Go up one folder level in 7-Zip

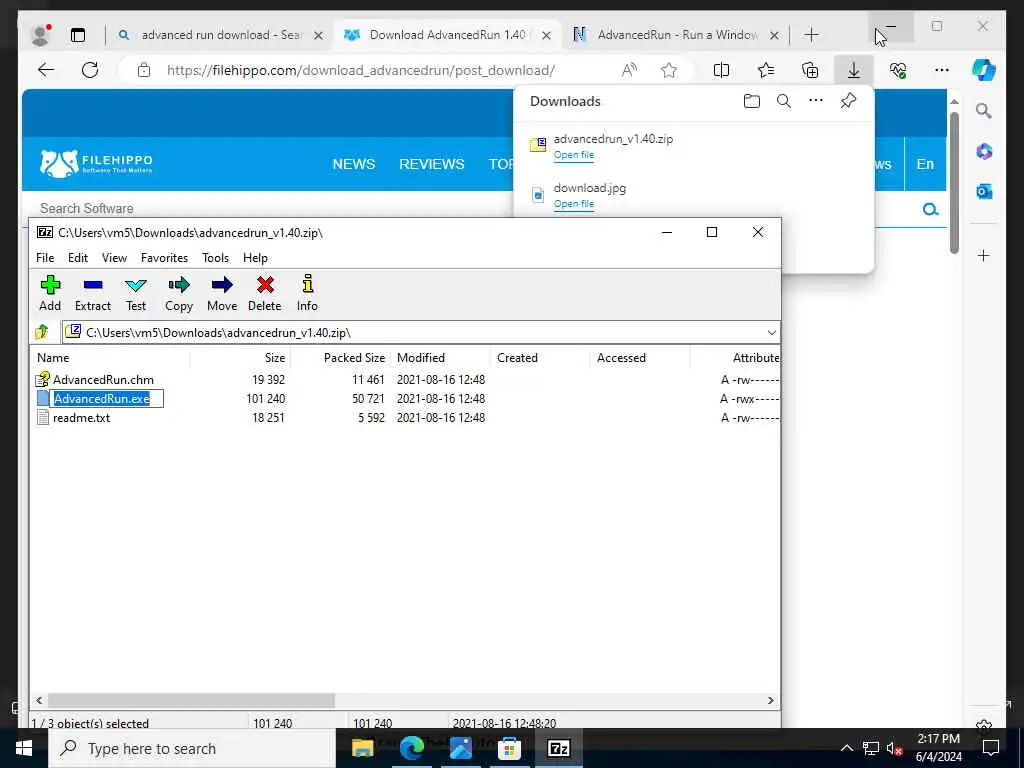click(42, 332)
